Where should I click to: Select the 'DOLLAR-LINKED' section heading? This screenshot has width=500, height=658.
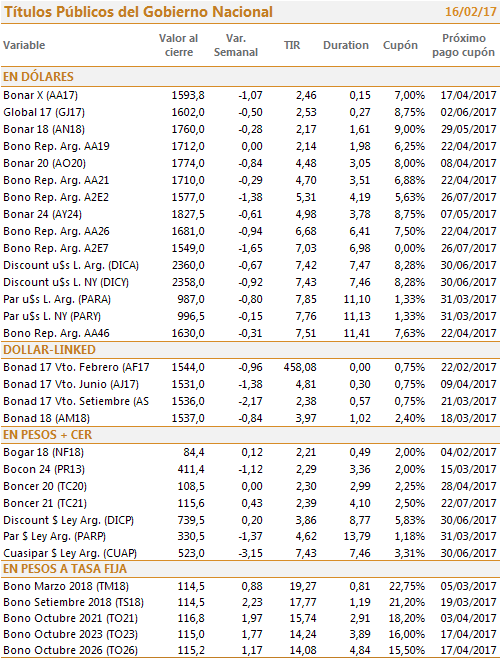pos(49,350)
